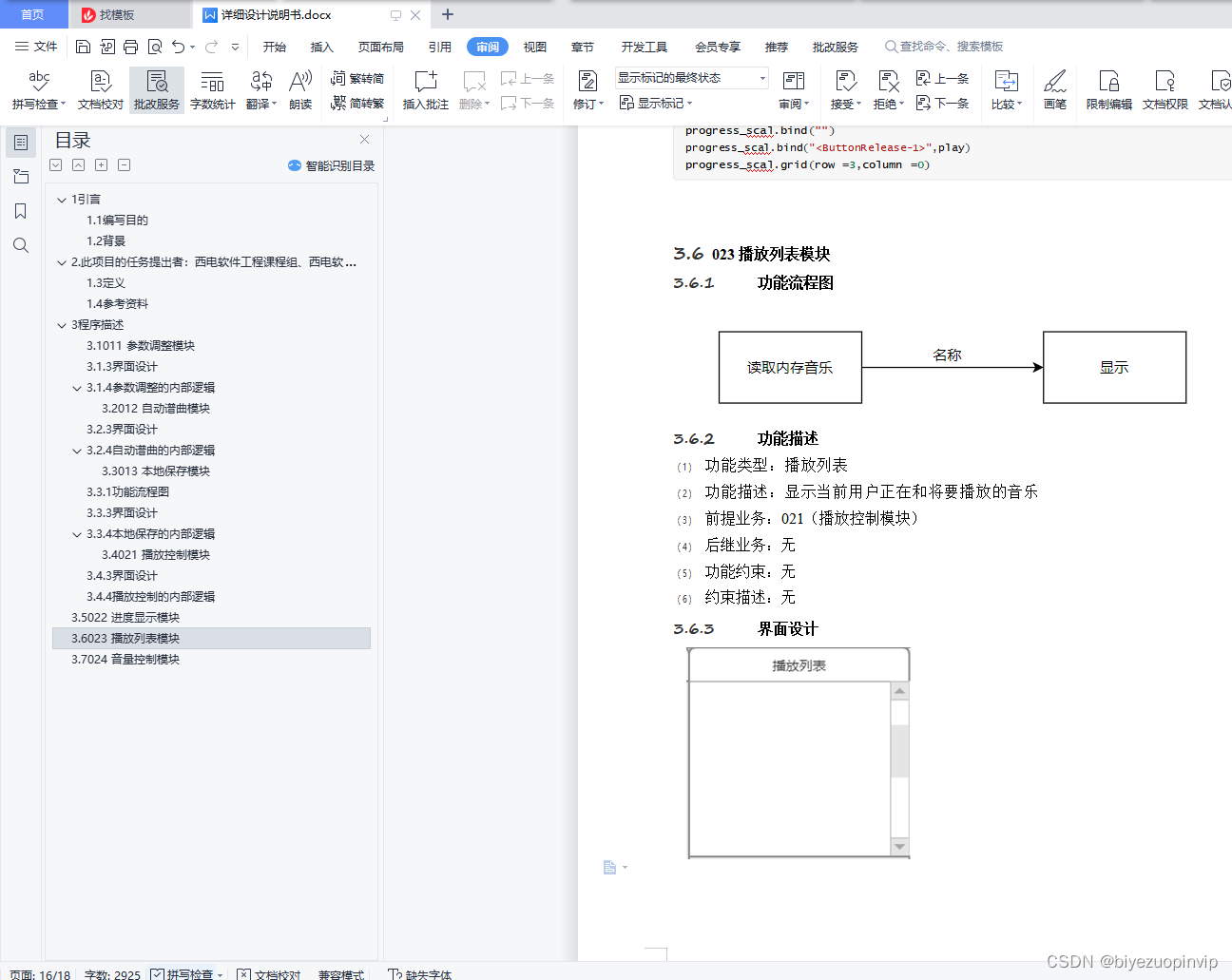The height and width of the screenshot is (980, 1232).
Task: Close the 目录 navigation pane
Action: coord(364,140)
